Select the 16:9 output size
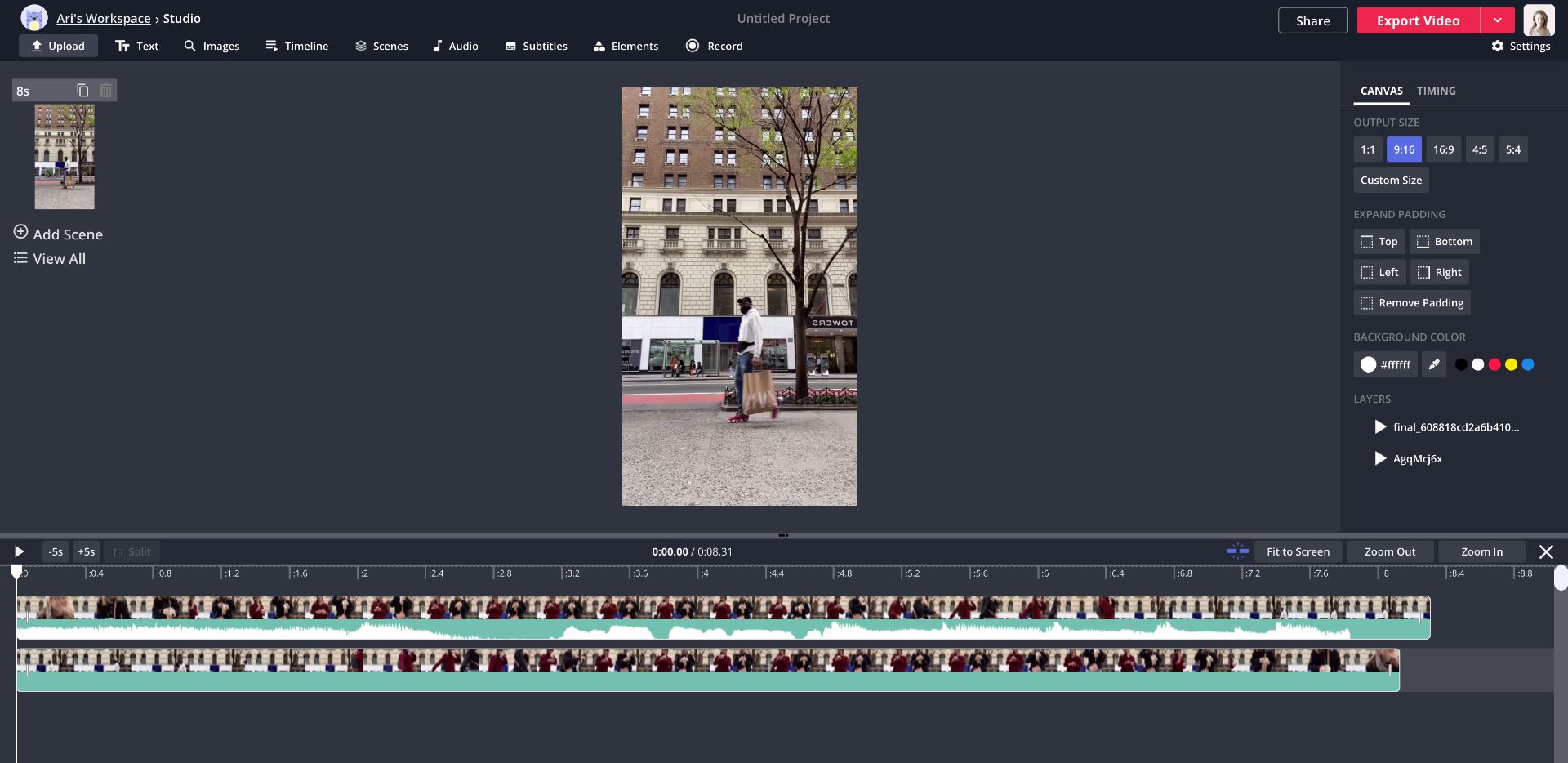1568x763 pixels. pos(1443,149)
